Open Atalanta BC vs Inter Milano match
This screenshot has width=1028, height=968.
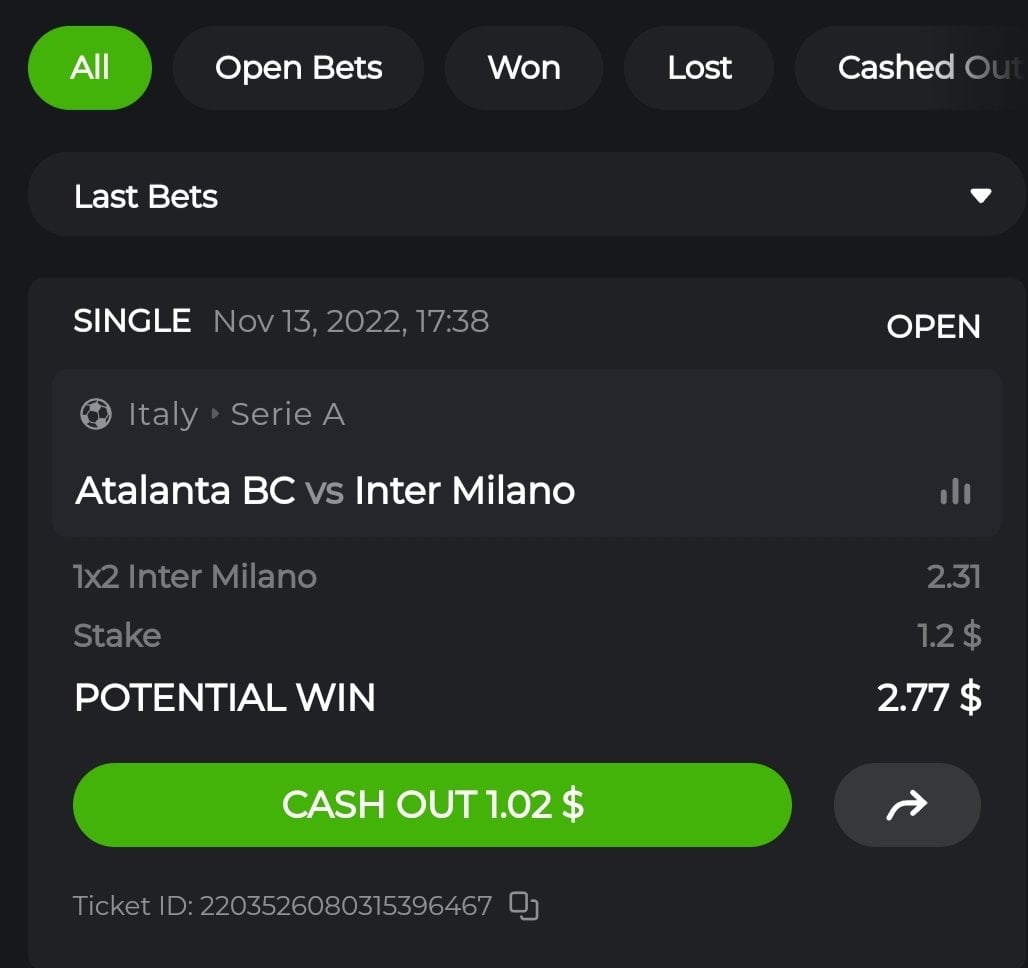click(x=325, y=491)
